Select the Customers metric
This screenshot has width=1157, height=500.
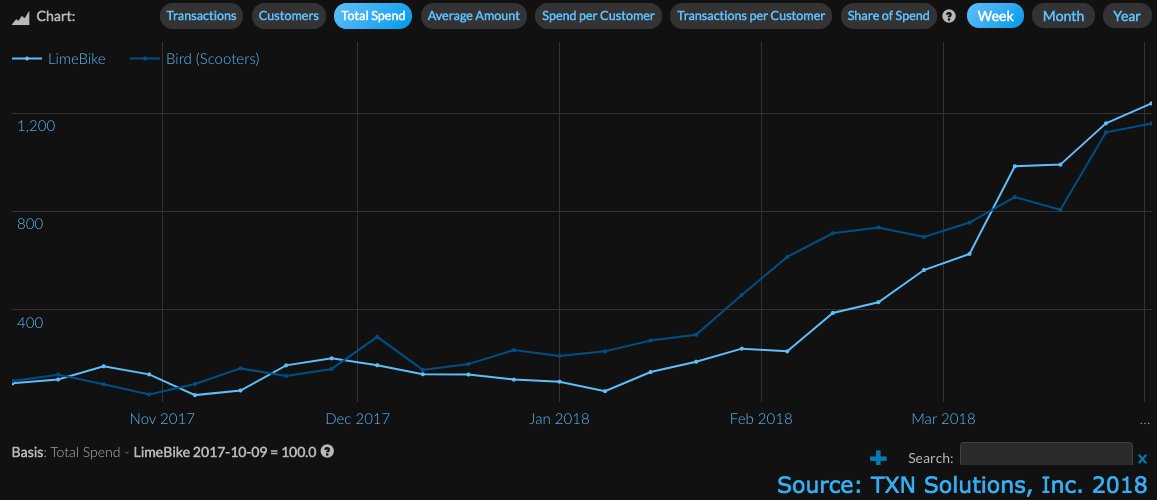[289, 15]
